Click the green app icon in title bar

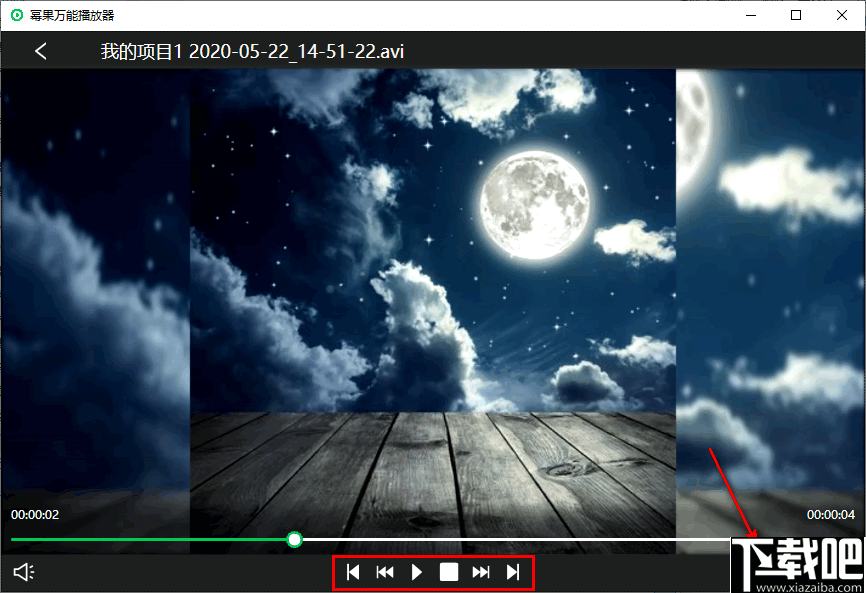point(17,15)
